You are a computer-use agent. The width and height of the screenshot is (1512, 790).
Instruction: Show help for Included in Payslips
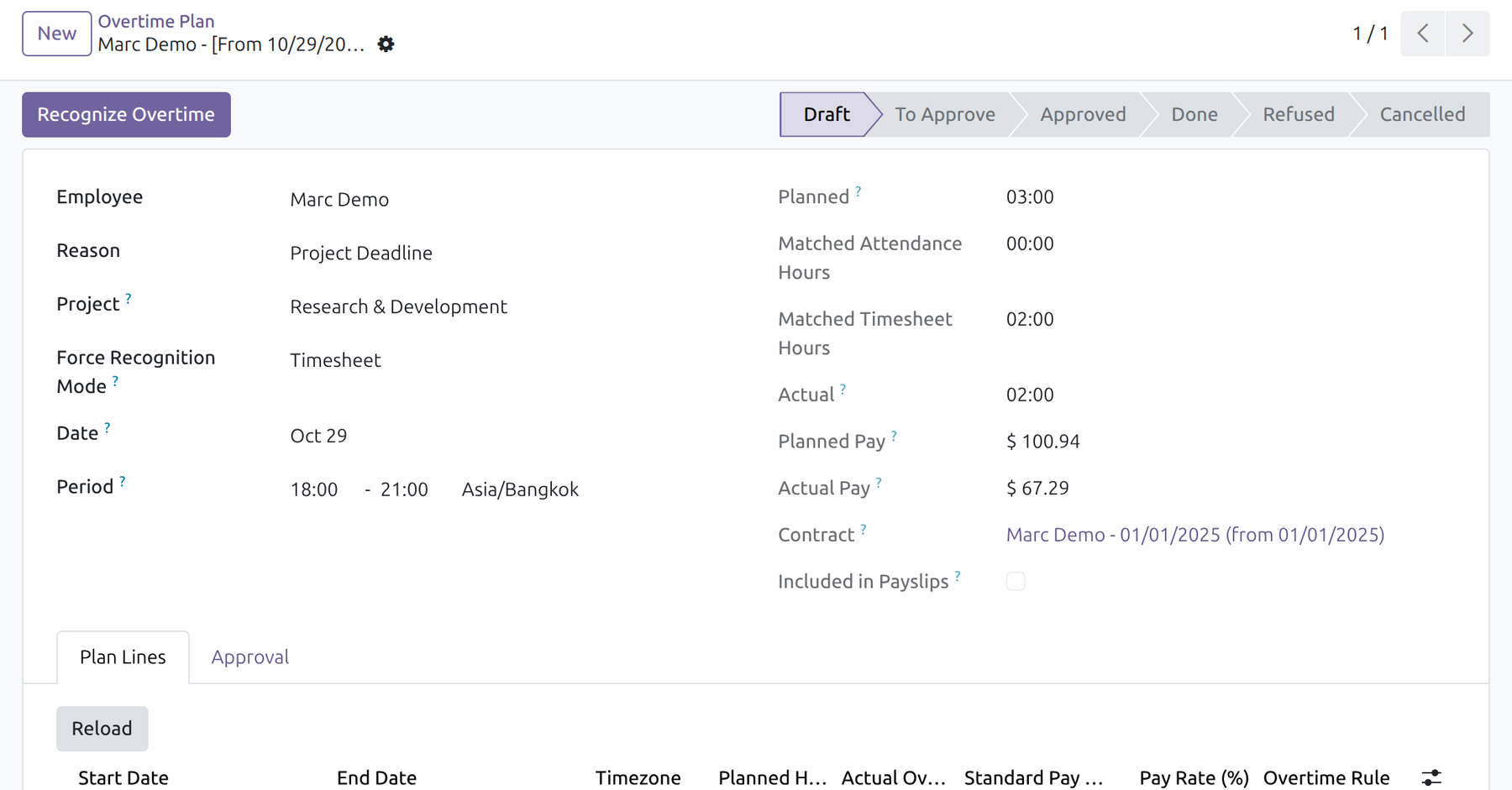958,576
